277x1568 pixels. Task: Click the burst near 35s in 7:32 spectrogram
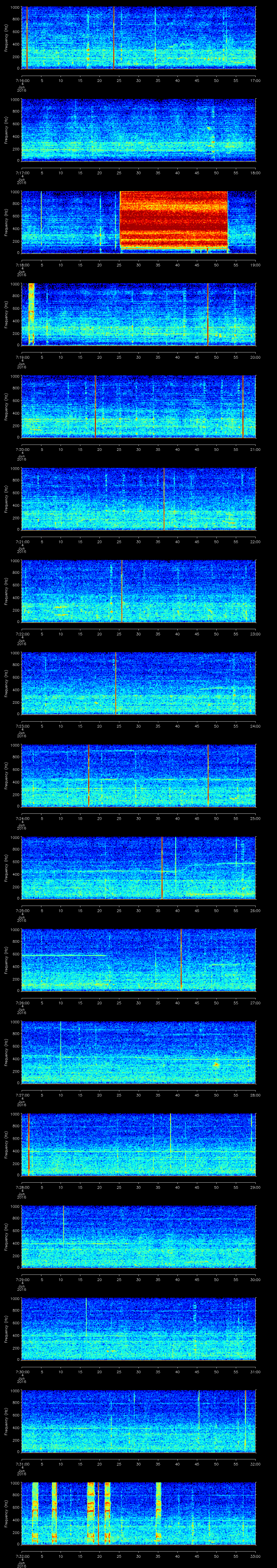158,1513
